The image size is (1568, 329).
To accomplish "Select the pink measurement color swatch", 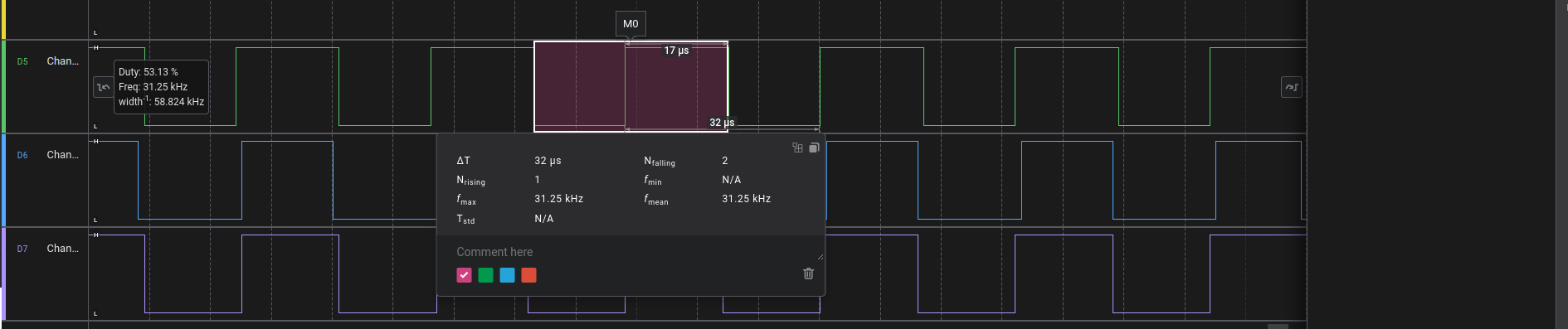I will coord(464,275).
